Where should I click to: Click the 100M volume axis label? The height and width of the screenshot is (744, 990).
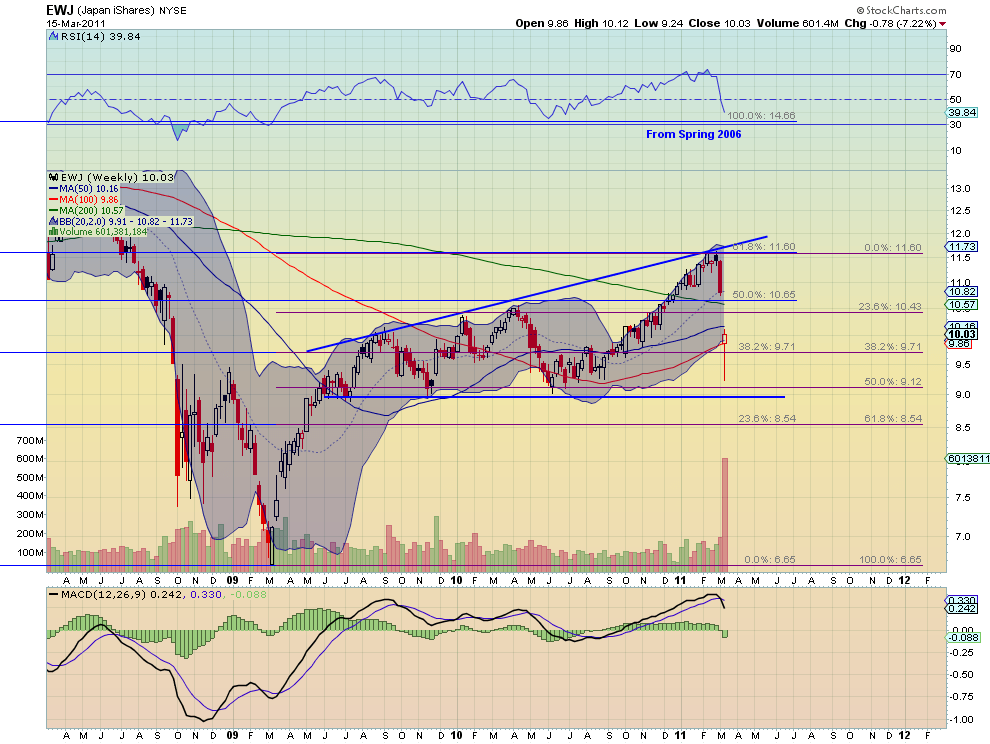pyautogui.click(x=30, y=553)
